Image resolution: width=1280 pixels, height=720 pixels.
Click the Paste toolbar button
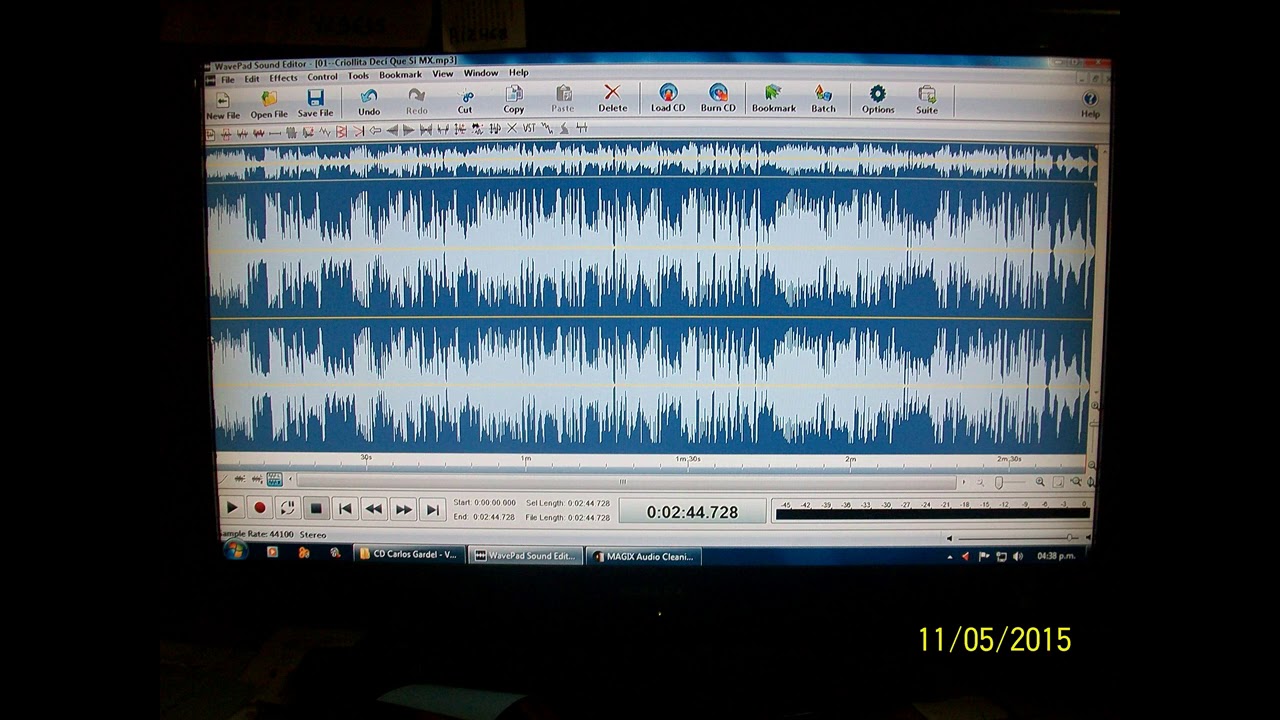pyautogui.click(x=563, y=99)
